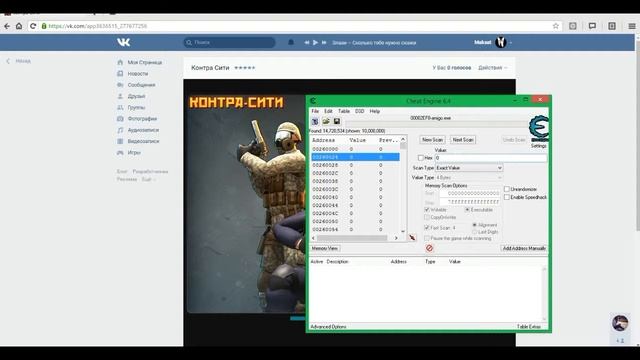Image resolution: width=640 pixels, height=360 pixels.
Task: Bookmark page with star icon
Action: click(556, 26)
